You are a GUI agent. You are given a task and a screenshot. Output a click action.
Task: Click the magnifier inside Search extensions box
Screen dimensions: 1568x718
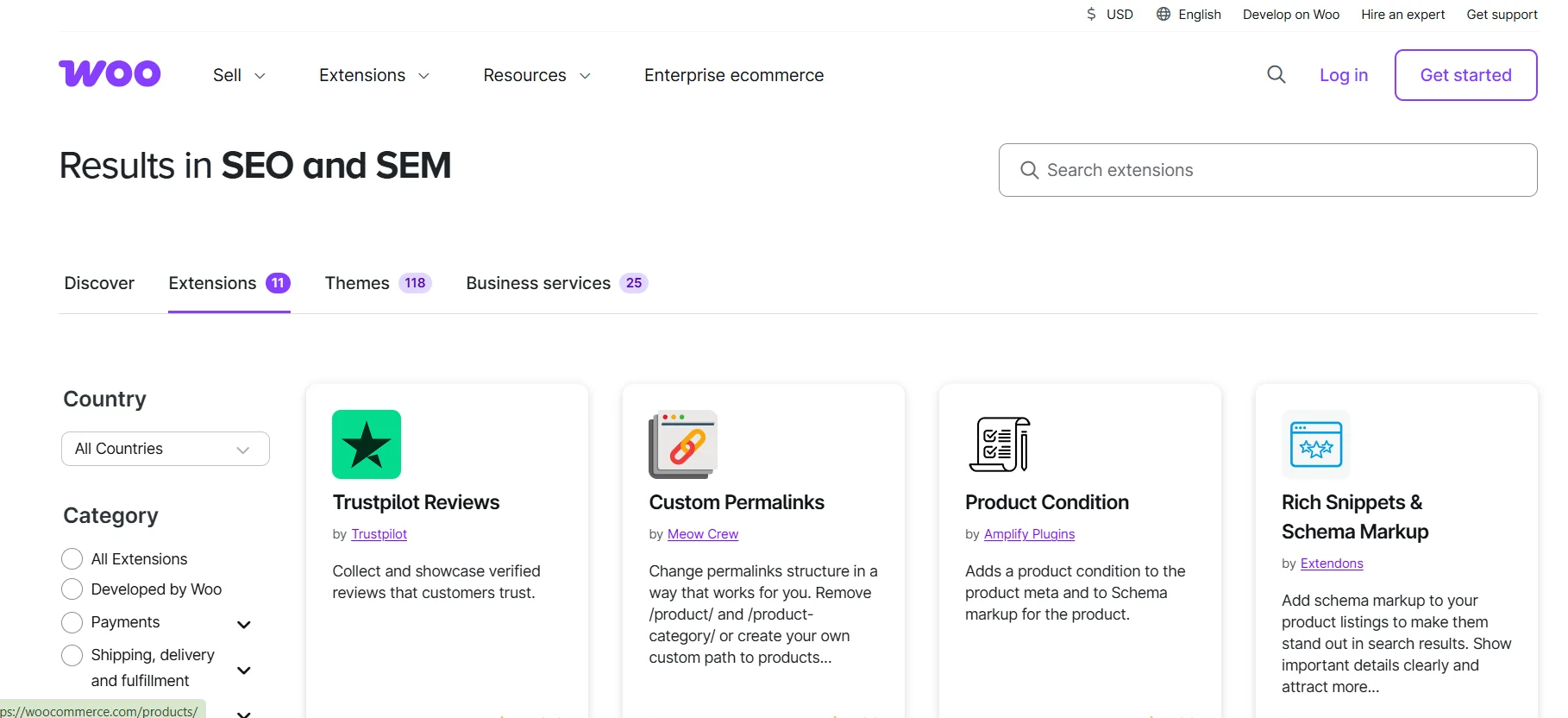pos(1029,170)
